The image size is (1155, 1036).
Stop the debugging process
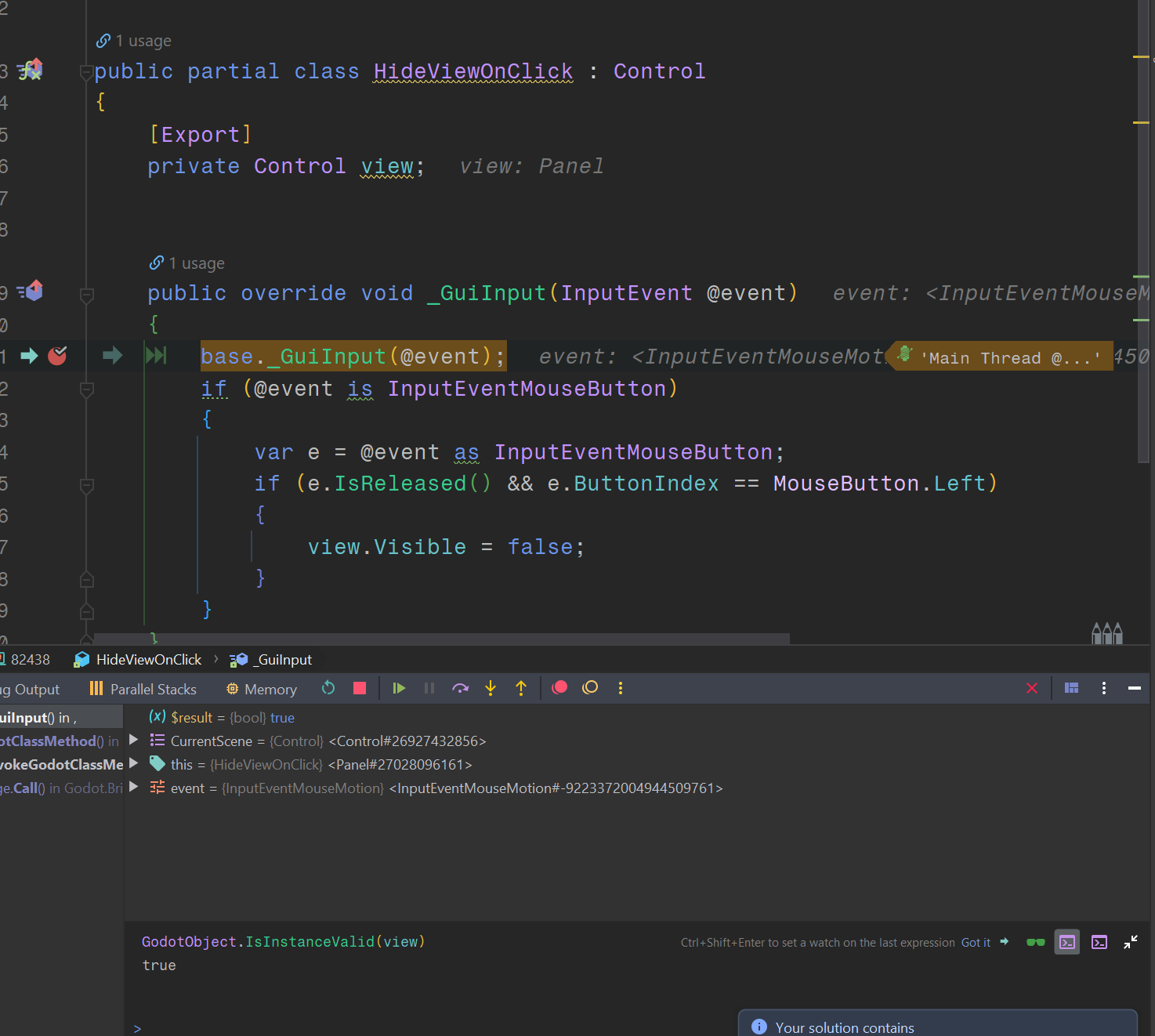pyautogui.click(x=359, y=688)
